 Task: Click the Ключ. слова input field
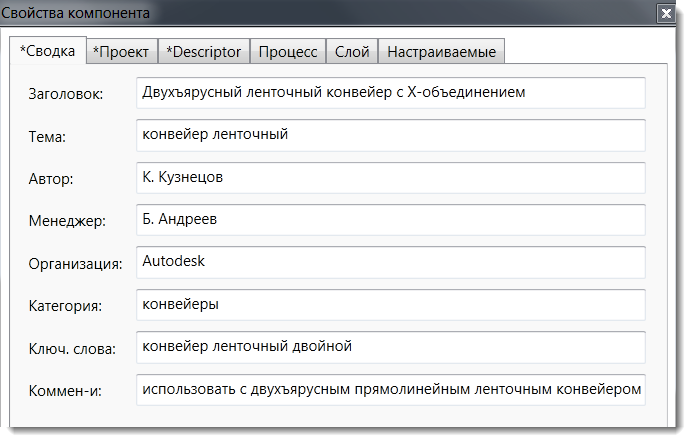[390, 347]
